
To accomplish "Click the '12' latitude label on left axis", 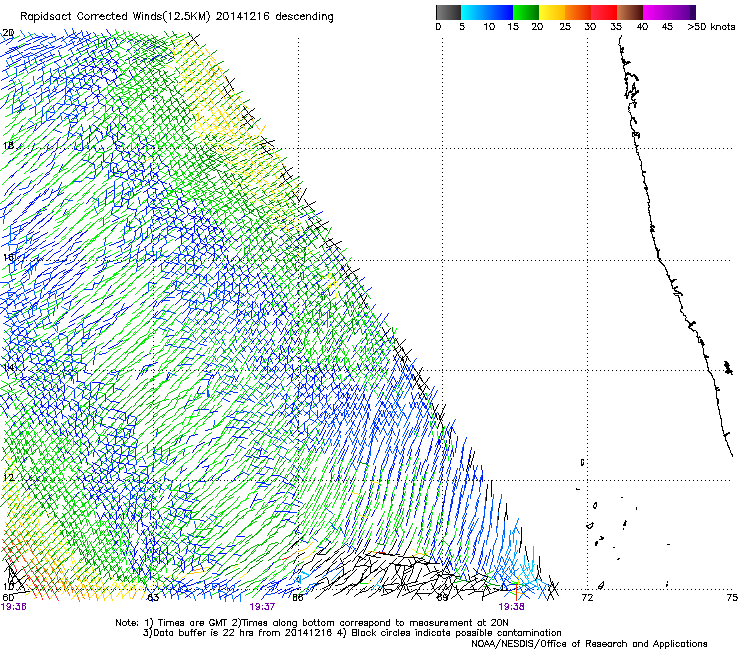I will [8, 477].
